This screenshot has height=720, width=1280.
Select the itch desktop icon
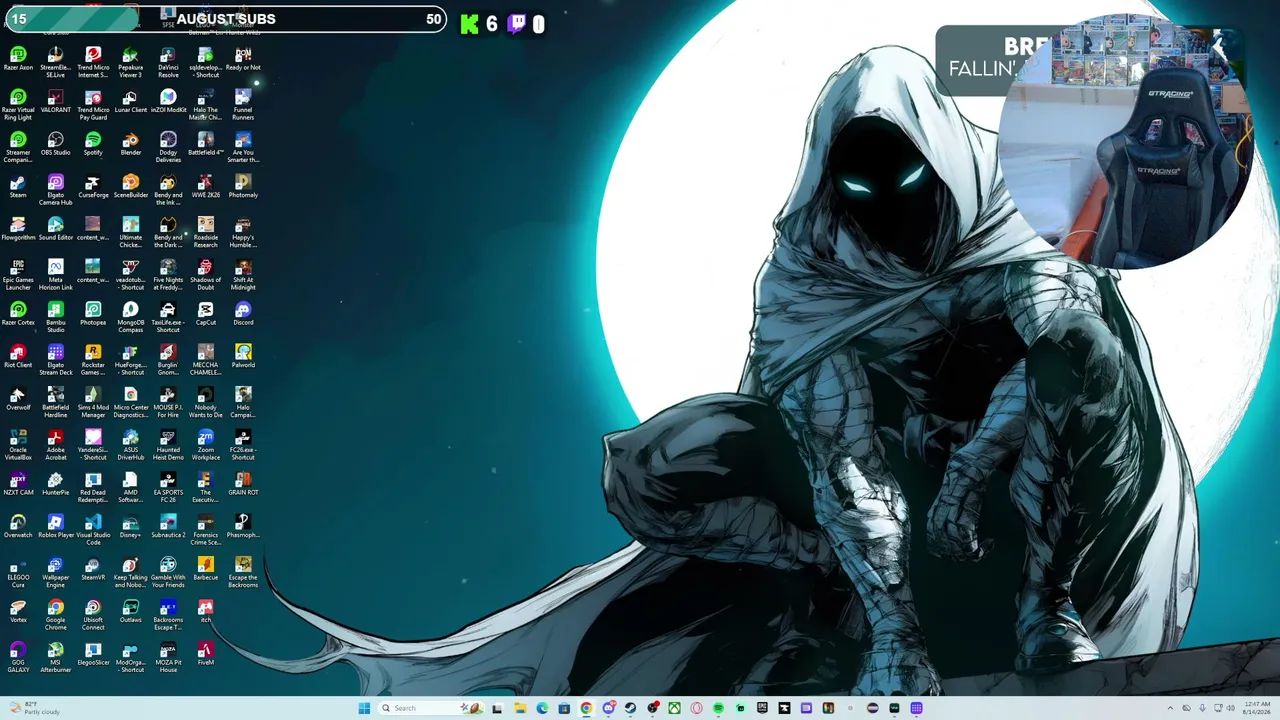tap(205, 611)
